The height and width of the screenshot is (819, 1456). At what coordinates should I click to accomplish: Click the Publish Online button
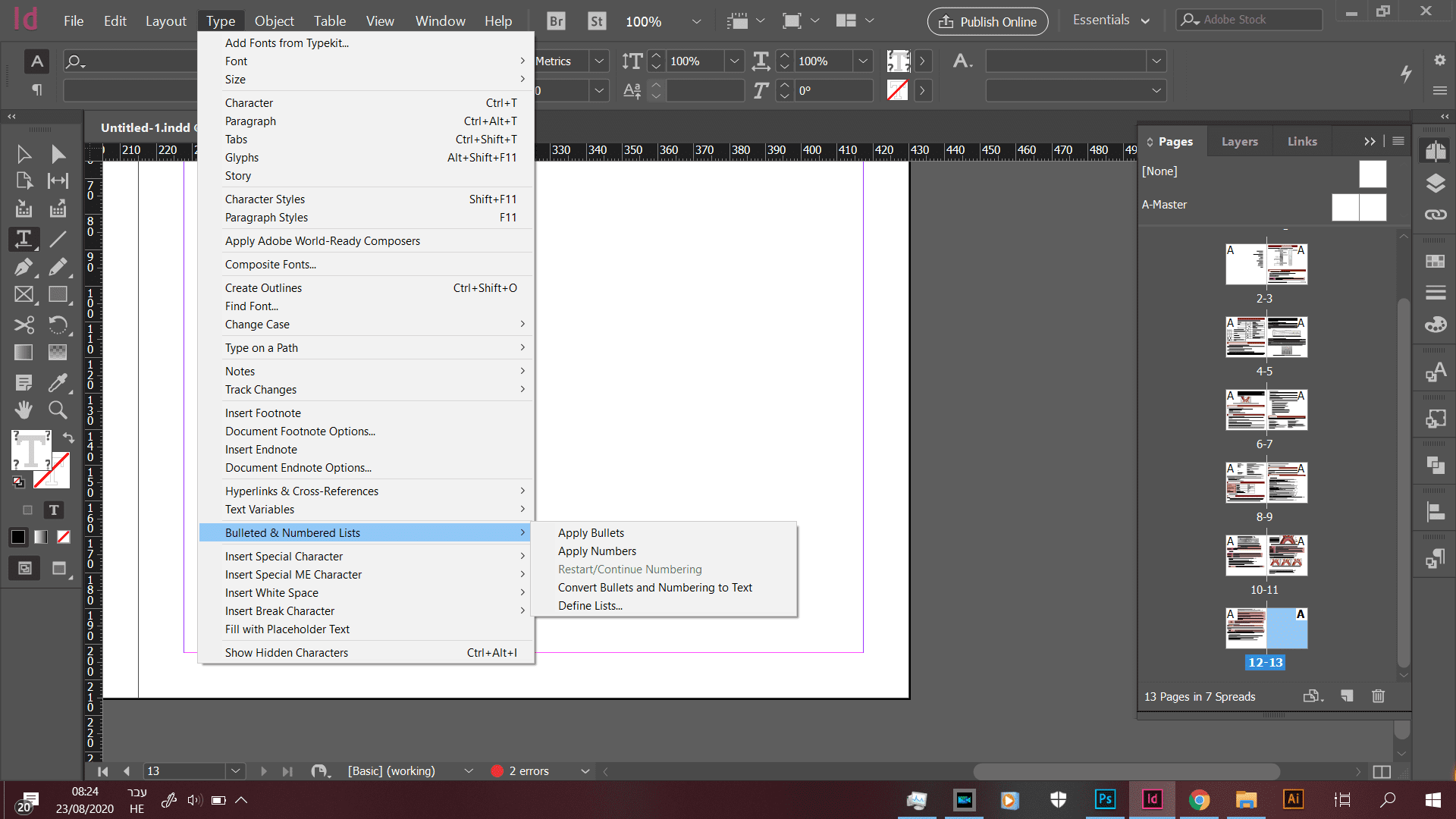point(987,22)
